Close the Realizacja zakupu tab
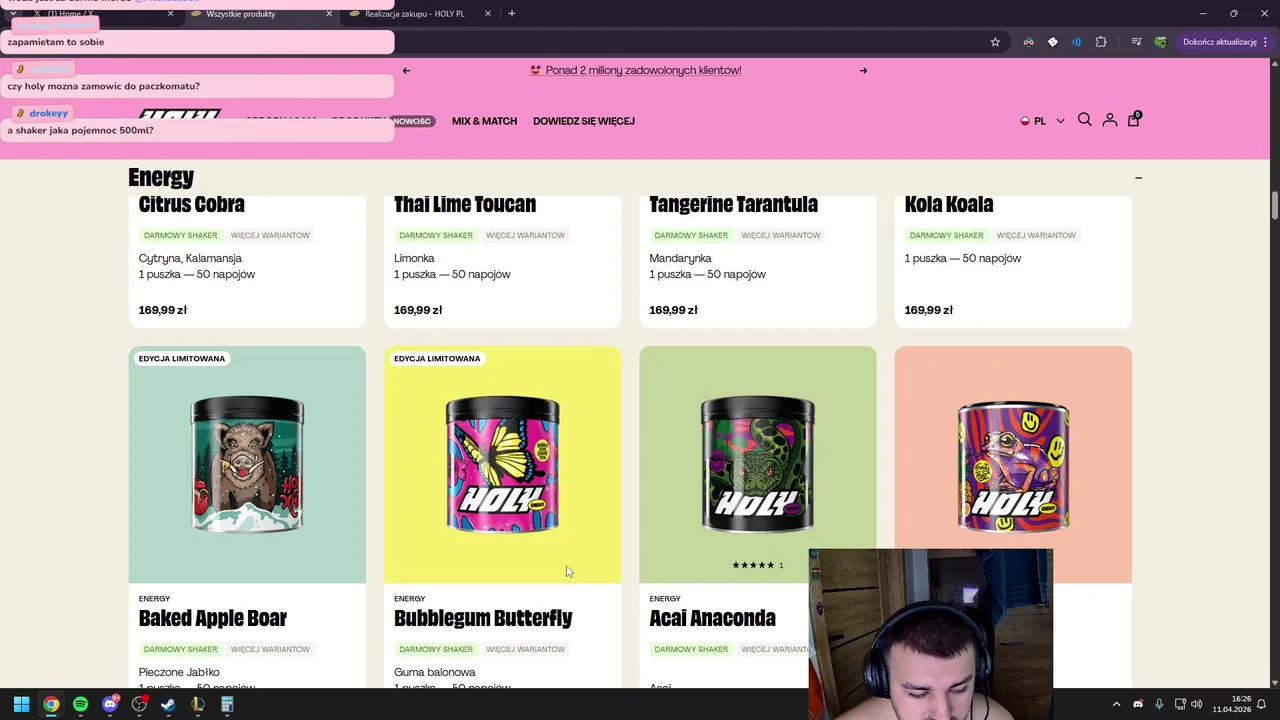The width and height of the screenshot is (1280, 720). tap(488, 14)
